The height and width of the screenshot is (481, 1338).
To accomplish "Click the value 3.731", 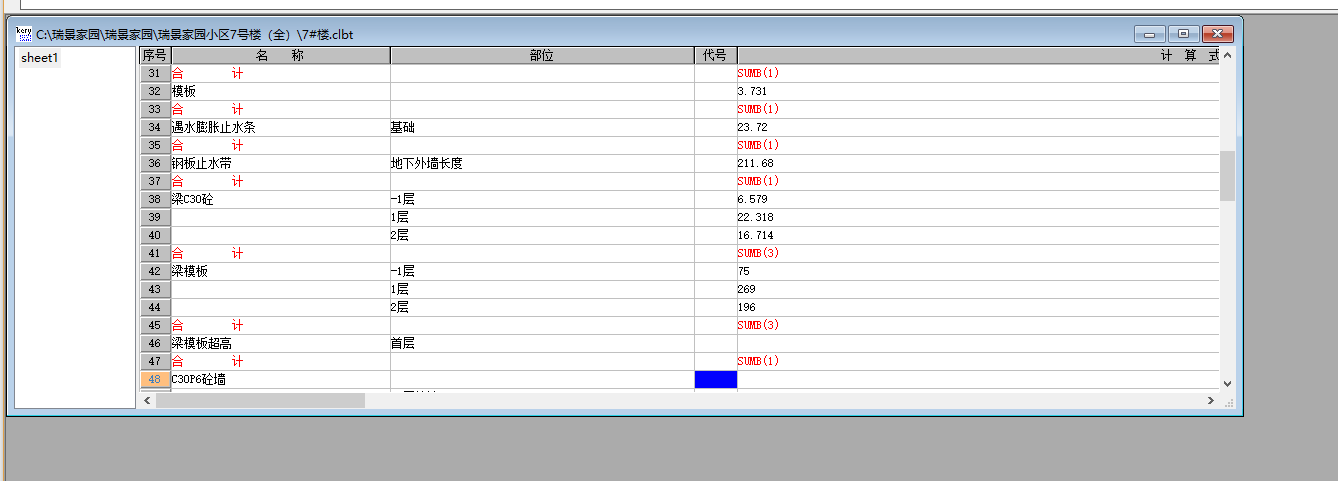I will coord(752,92).
